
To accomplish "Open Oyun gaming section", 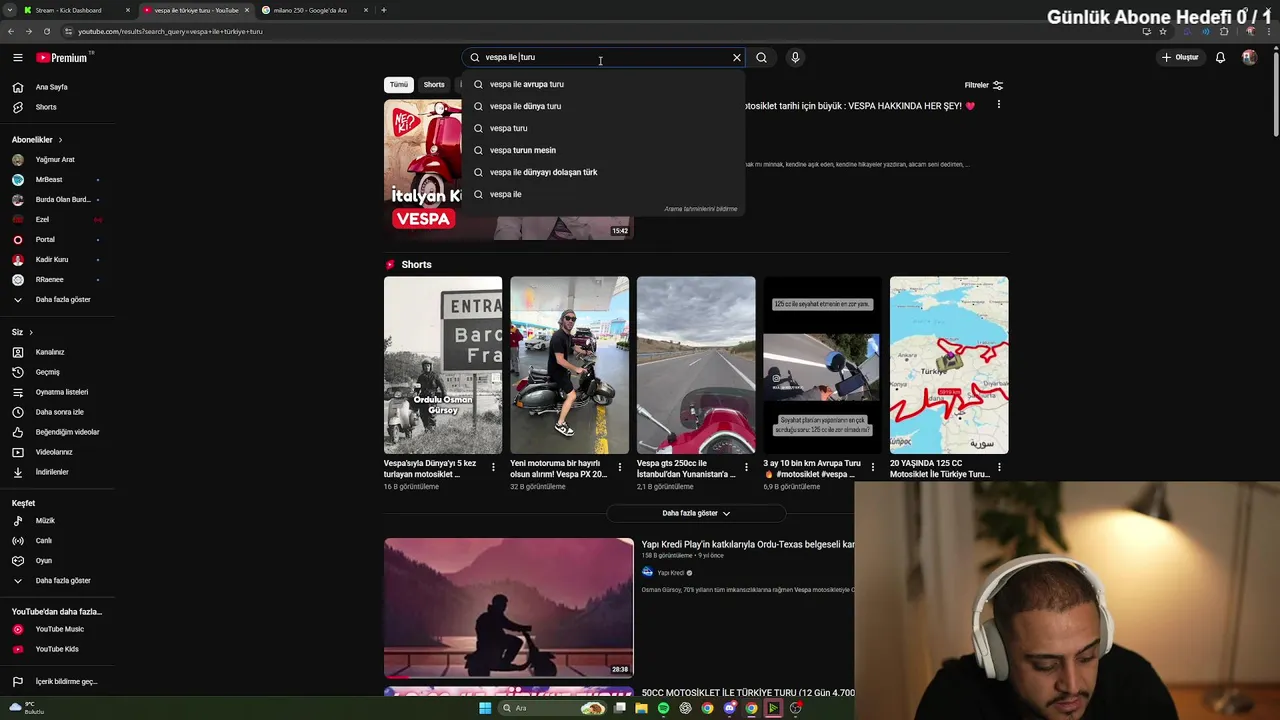I will pyautogui.click(x=57, y=561).
